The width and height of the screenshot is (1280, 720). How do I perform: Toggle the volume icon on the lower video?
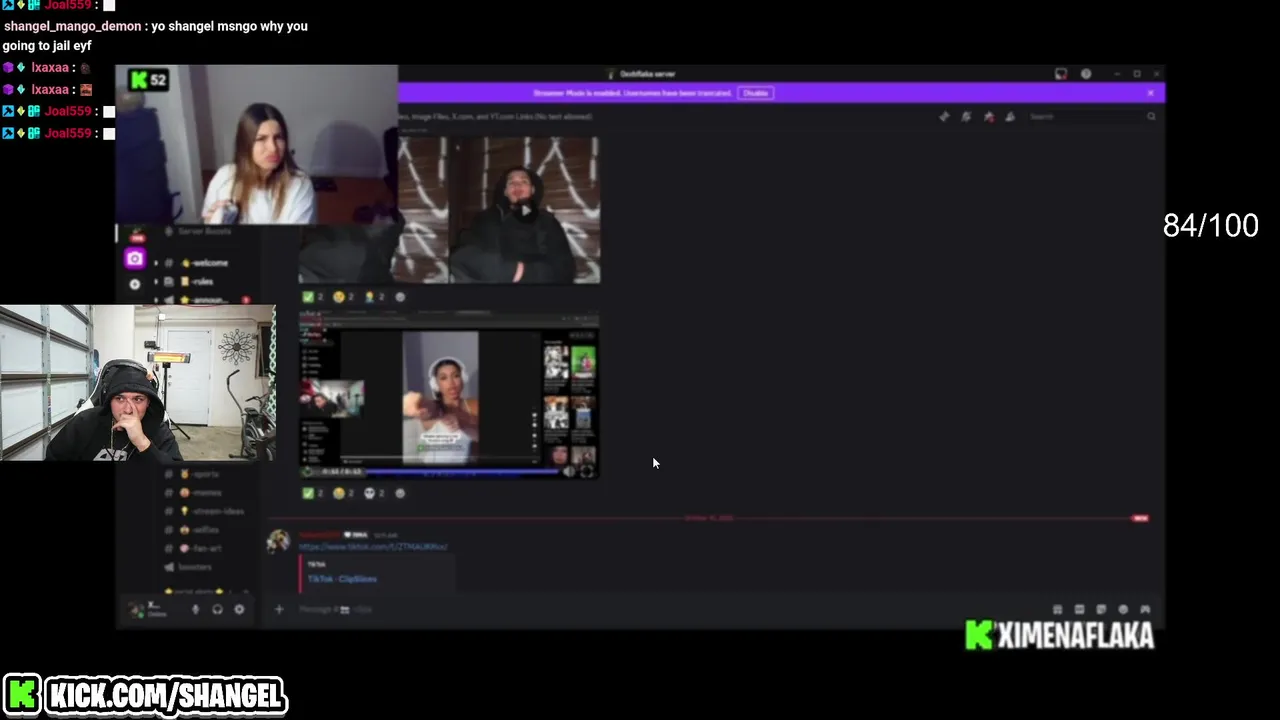570,471
